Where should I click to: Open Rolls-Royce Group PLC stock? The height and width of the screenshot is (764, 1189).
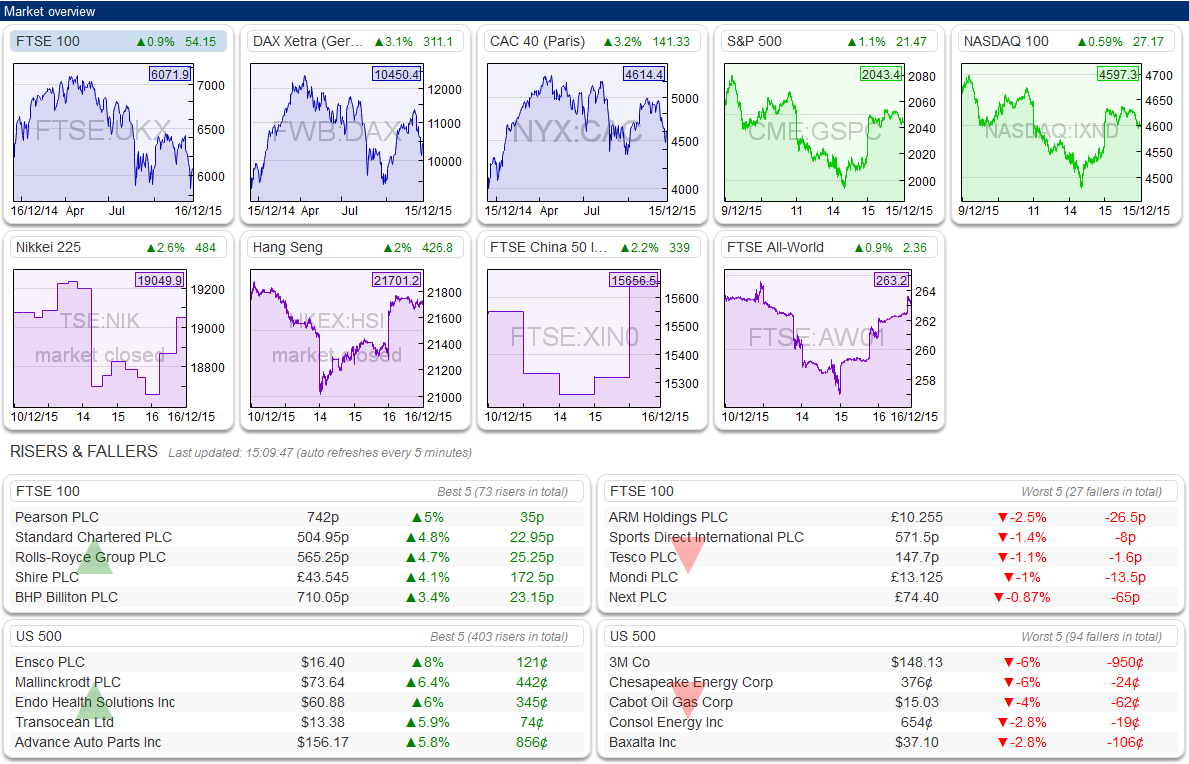click(90, 557)
